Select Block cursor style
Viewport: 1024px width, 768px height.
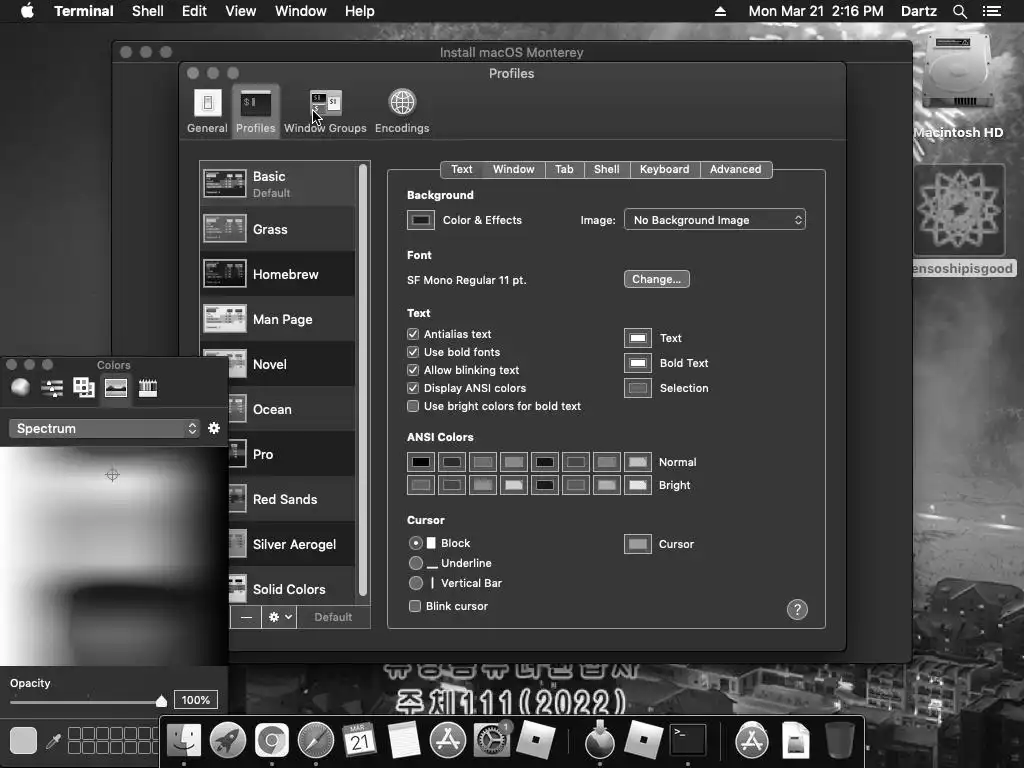tap(415, 543)
